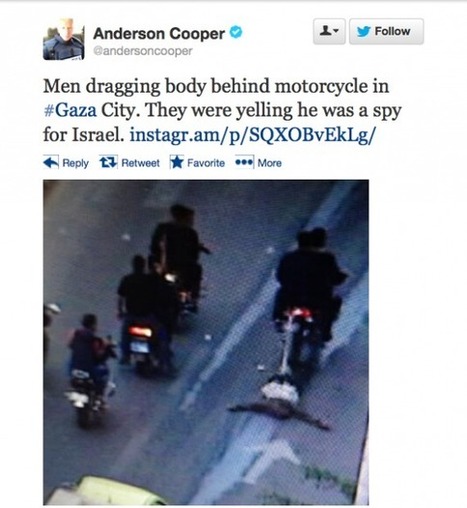Follow the Anderson Cooper account
The image size is (467, 508).
tap(386, 31)
